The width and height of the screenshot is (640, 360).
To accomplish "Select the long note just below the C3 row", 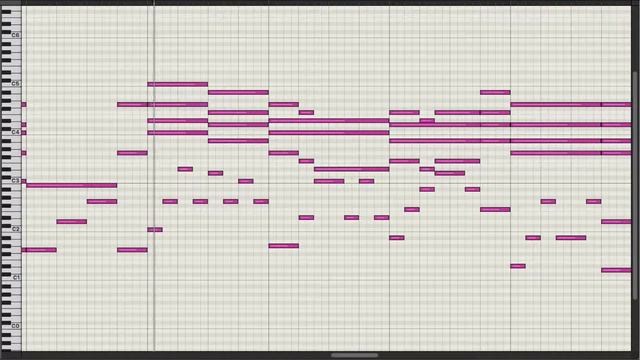I will [x=71, y=185].
